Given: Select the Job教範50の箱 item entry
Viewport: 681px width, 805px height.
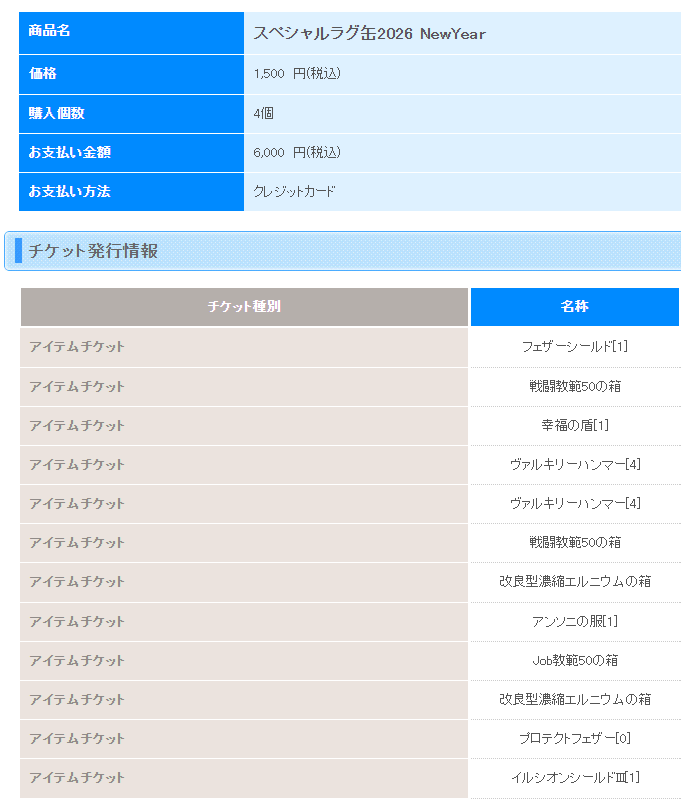Looking at the screenshot, I should (x=574, y=660).
